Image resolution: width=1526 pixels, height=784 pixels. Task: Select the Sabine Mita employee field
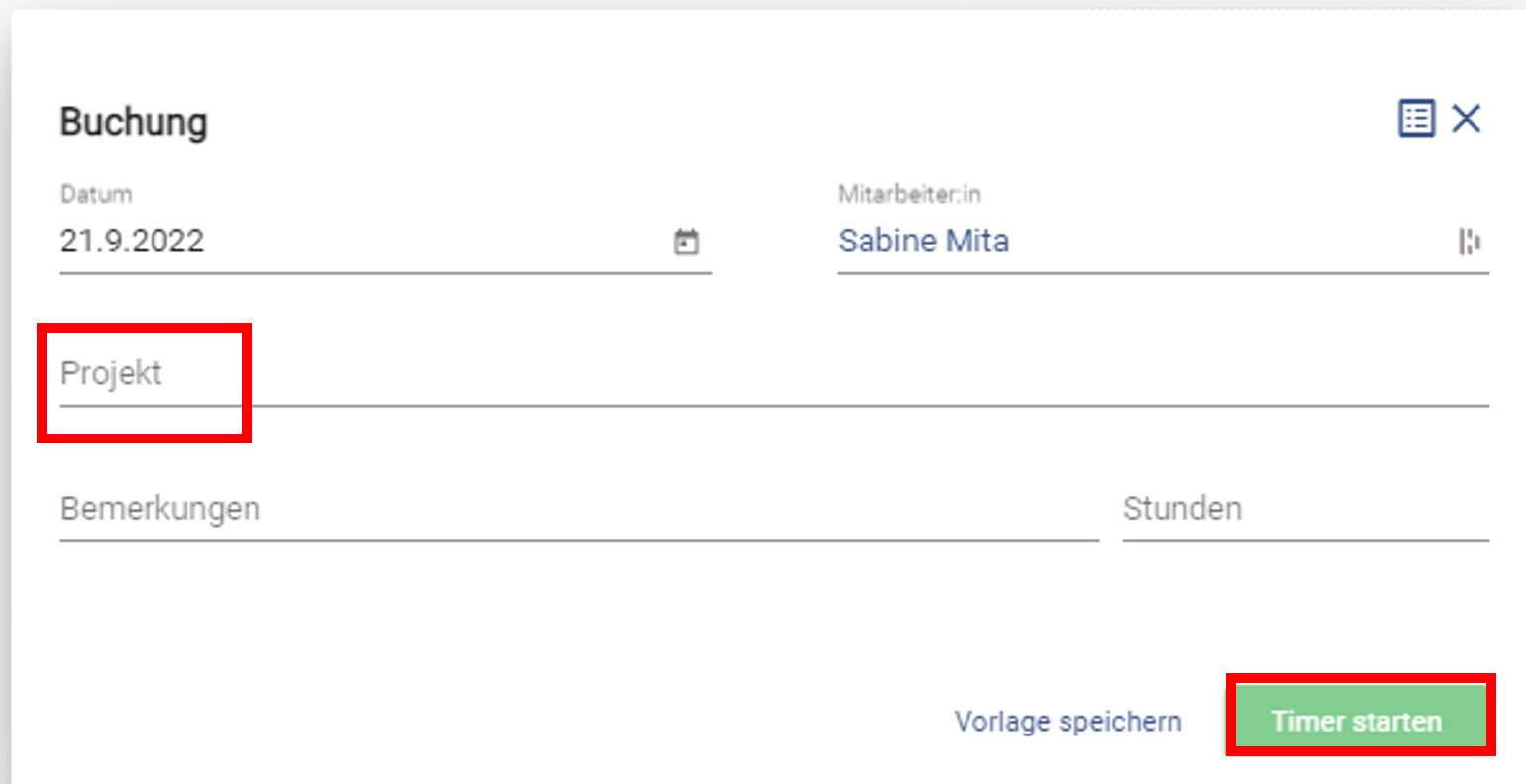coord(1139,242)
